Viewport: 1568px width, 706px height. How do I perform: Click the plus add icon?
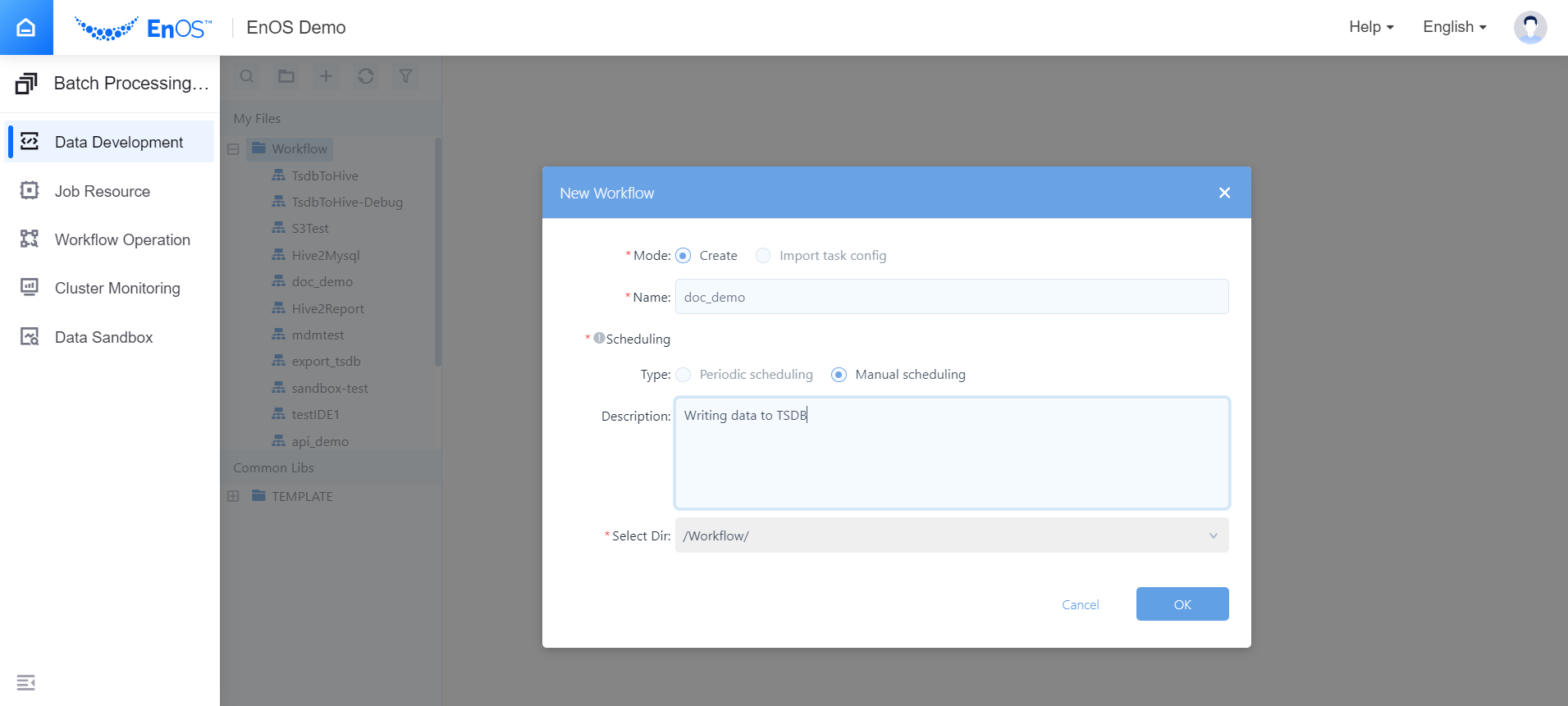point(326,76)
